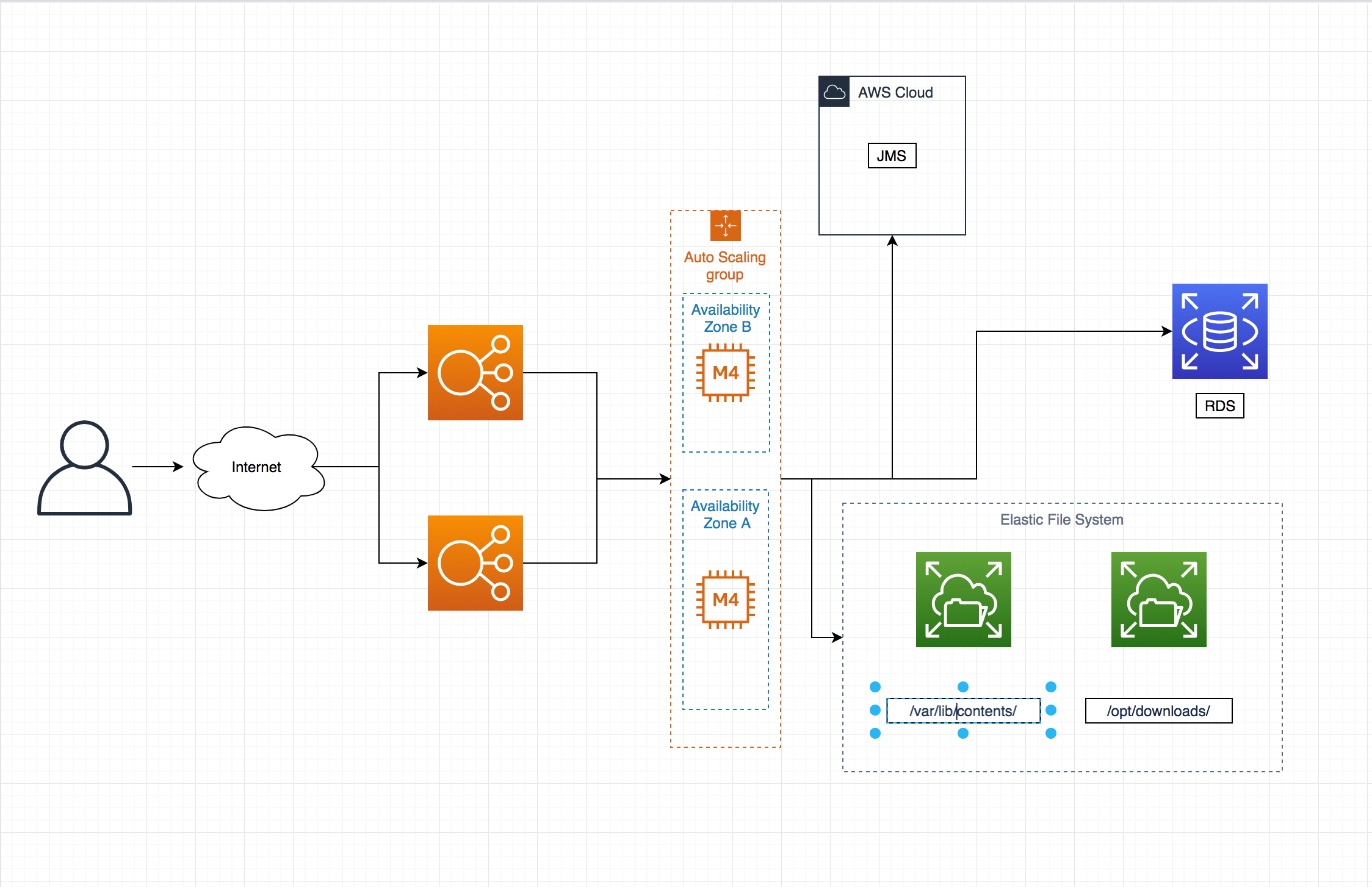Image resolution: width=1372 pixels, height=887 pixels.
Task: Click the AWS Cloud title text
Action: click(x=895, y=93)
